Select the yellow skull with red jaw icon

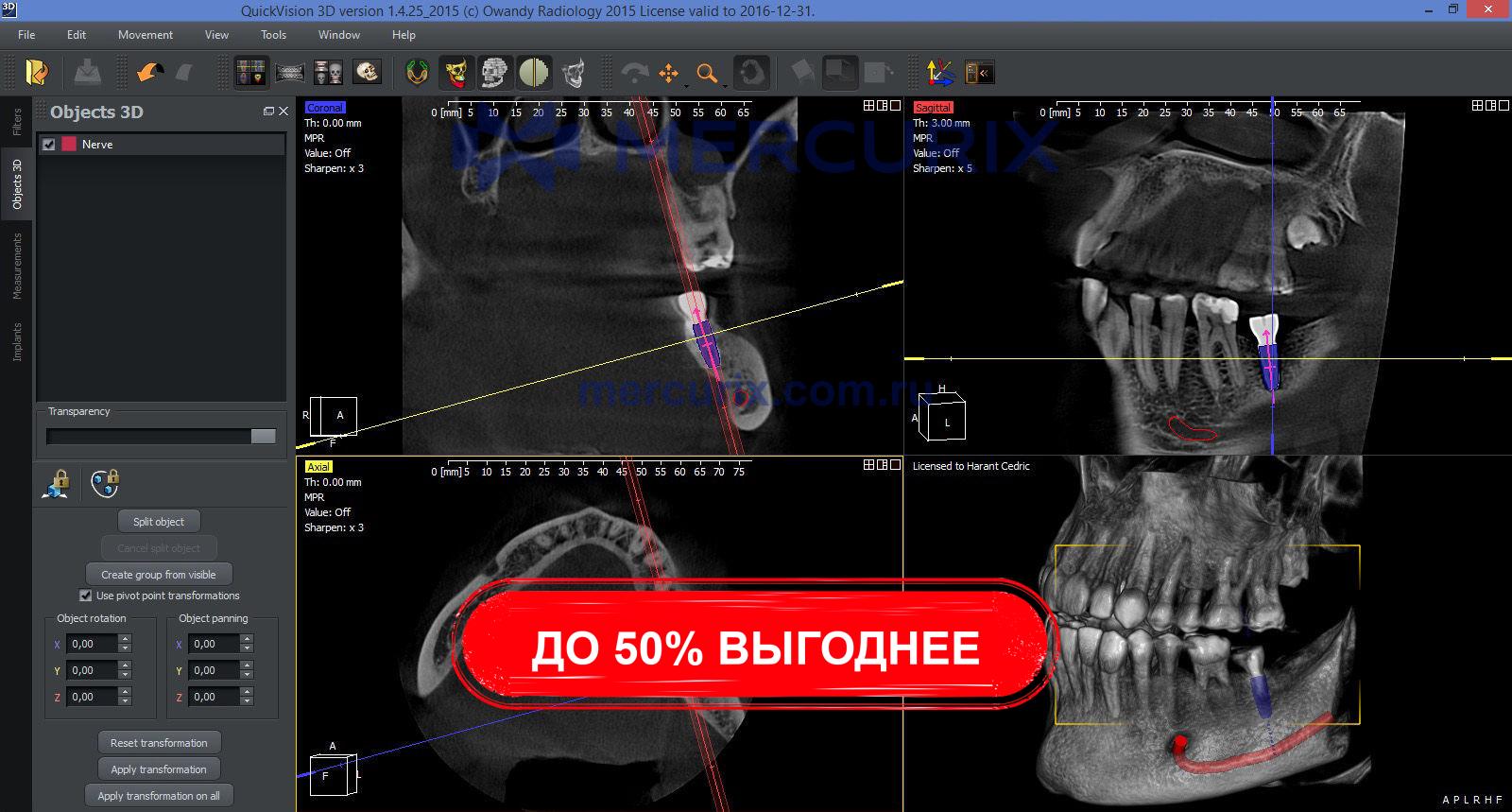(x=456, y=72)
